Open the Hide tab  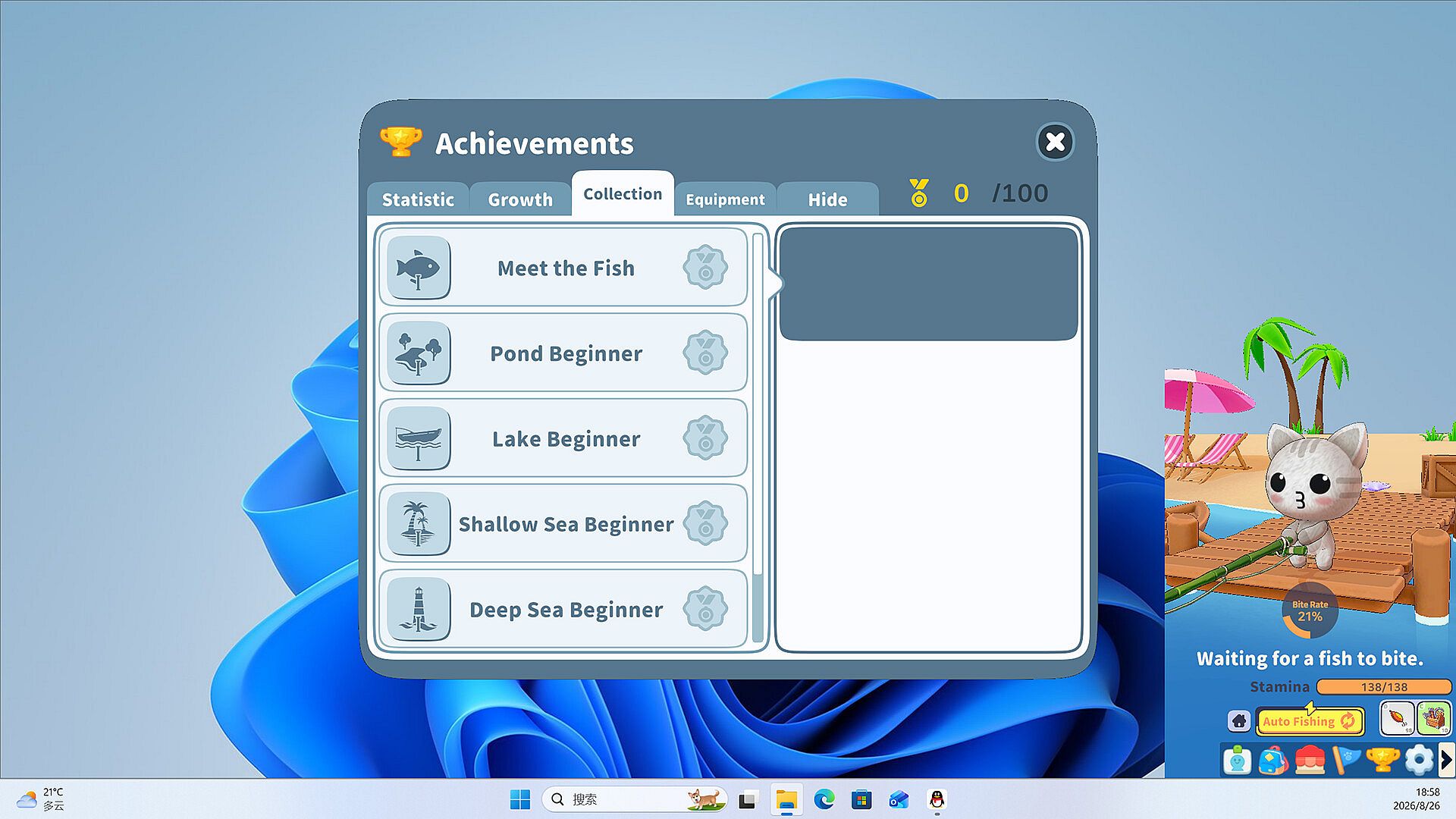point(827,199)
